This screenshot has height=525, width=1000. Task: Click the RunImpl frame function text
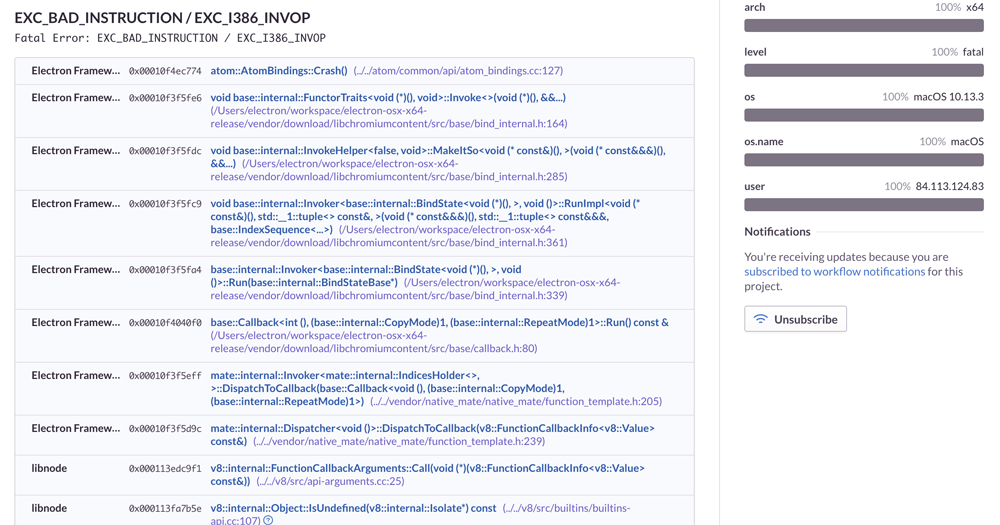click(x=425, y=216)
